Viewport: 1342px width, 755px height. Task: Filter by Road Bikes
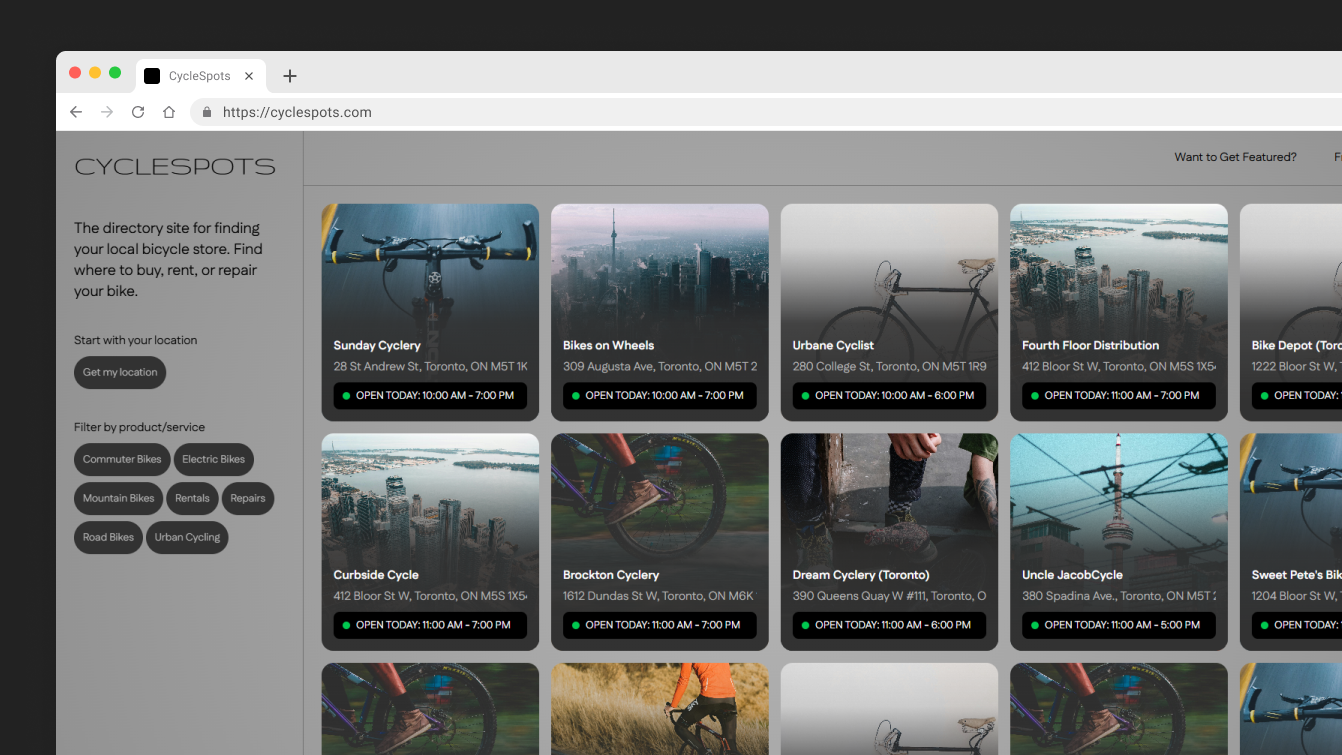pyautogui.click(x=108, y=537)
